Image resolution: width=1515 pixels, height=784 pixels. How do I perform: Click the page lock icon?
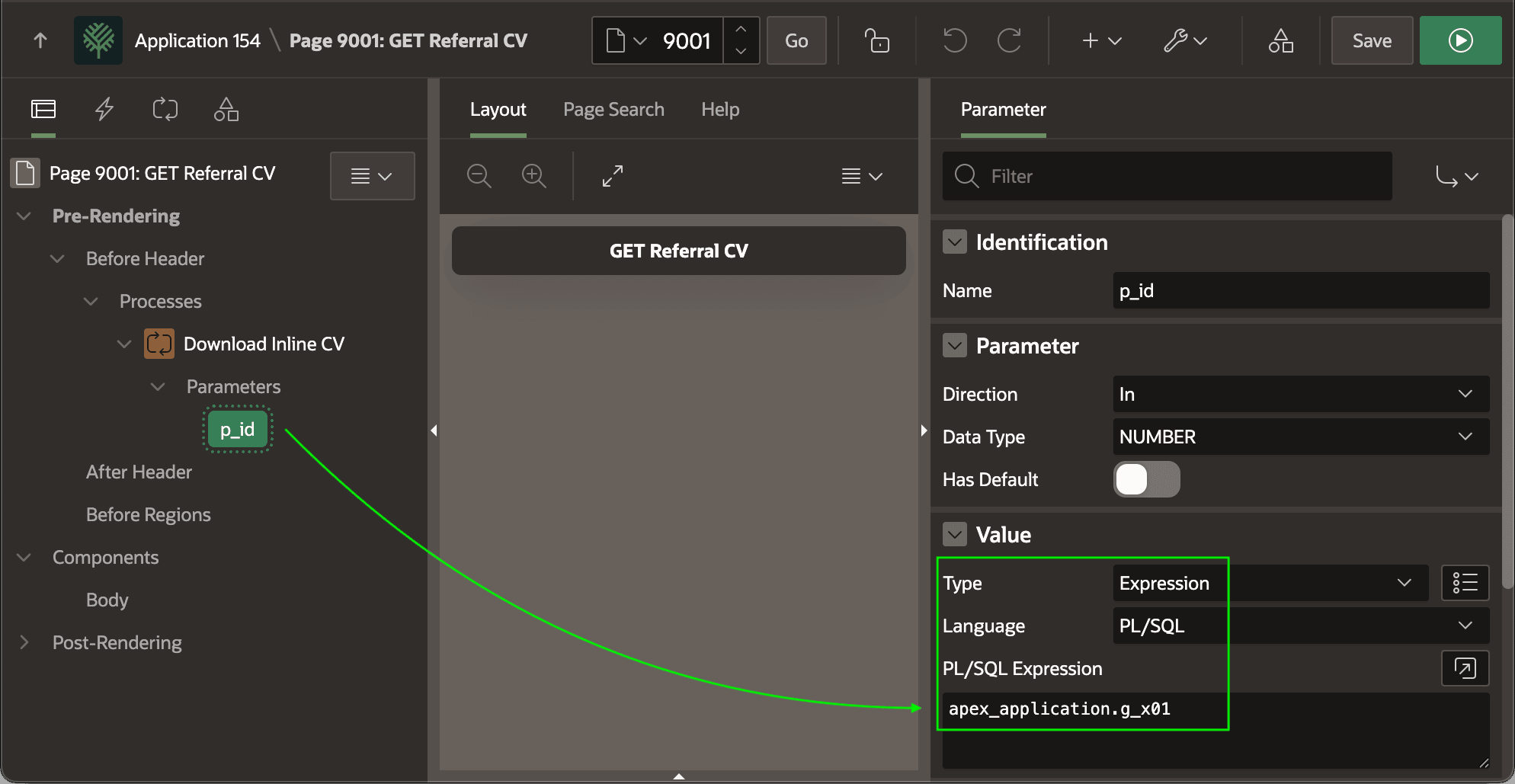tap(876, 40)
